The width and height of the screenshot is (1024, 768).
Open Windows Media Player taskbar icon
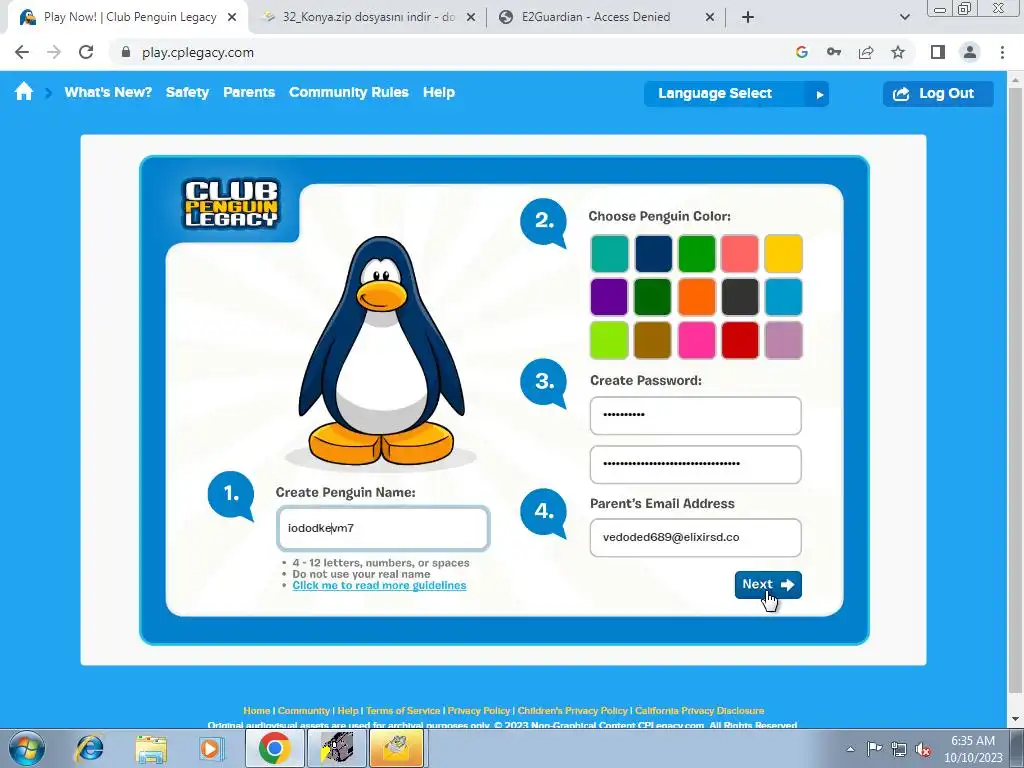coord(210,748)
